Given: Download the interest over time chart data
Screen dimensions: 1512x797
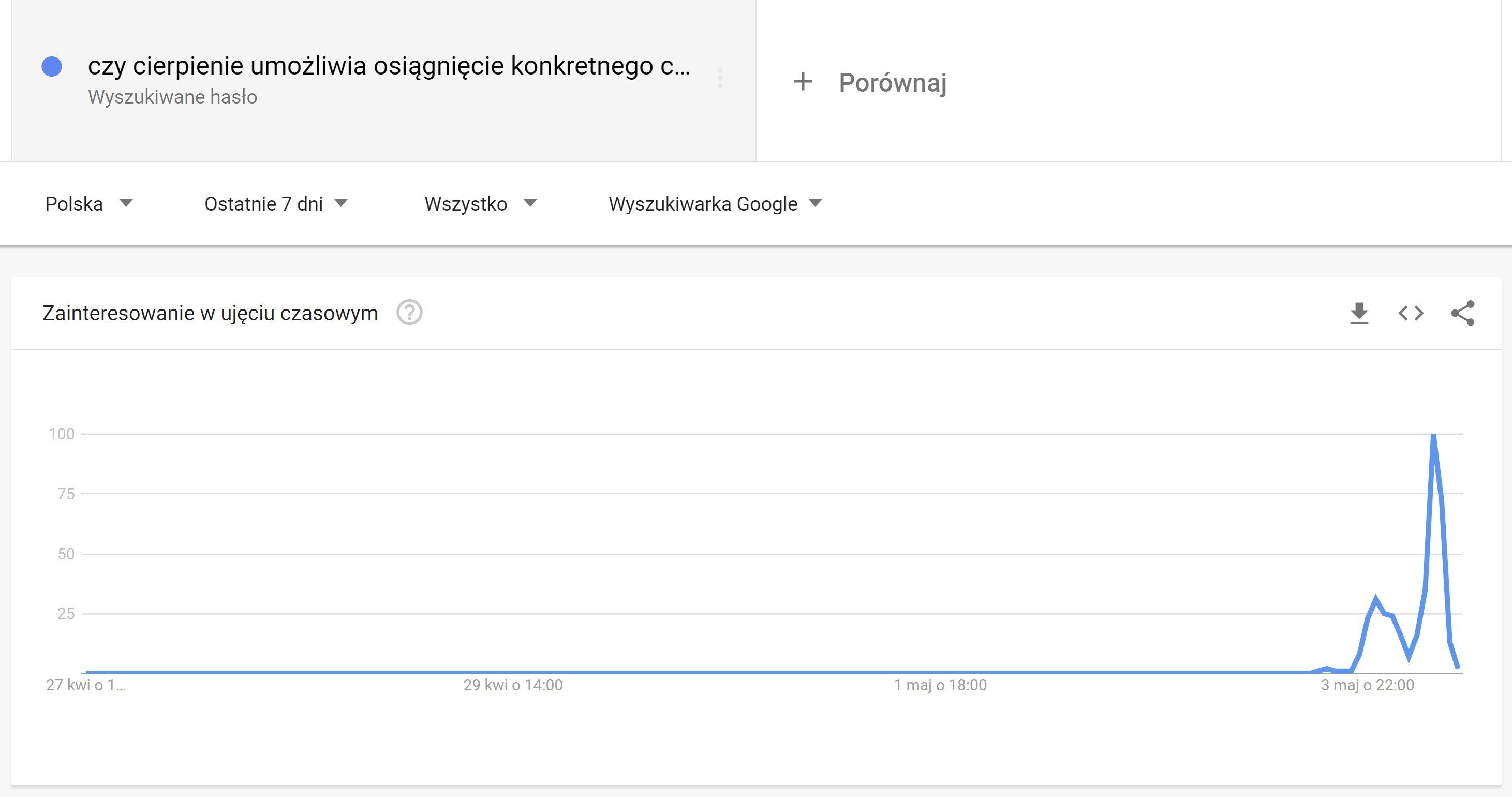Looking at the screenshot, I should [1359, 313].
